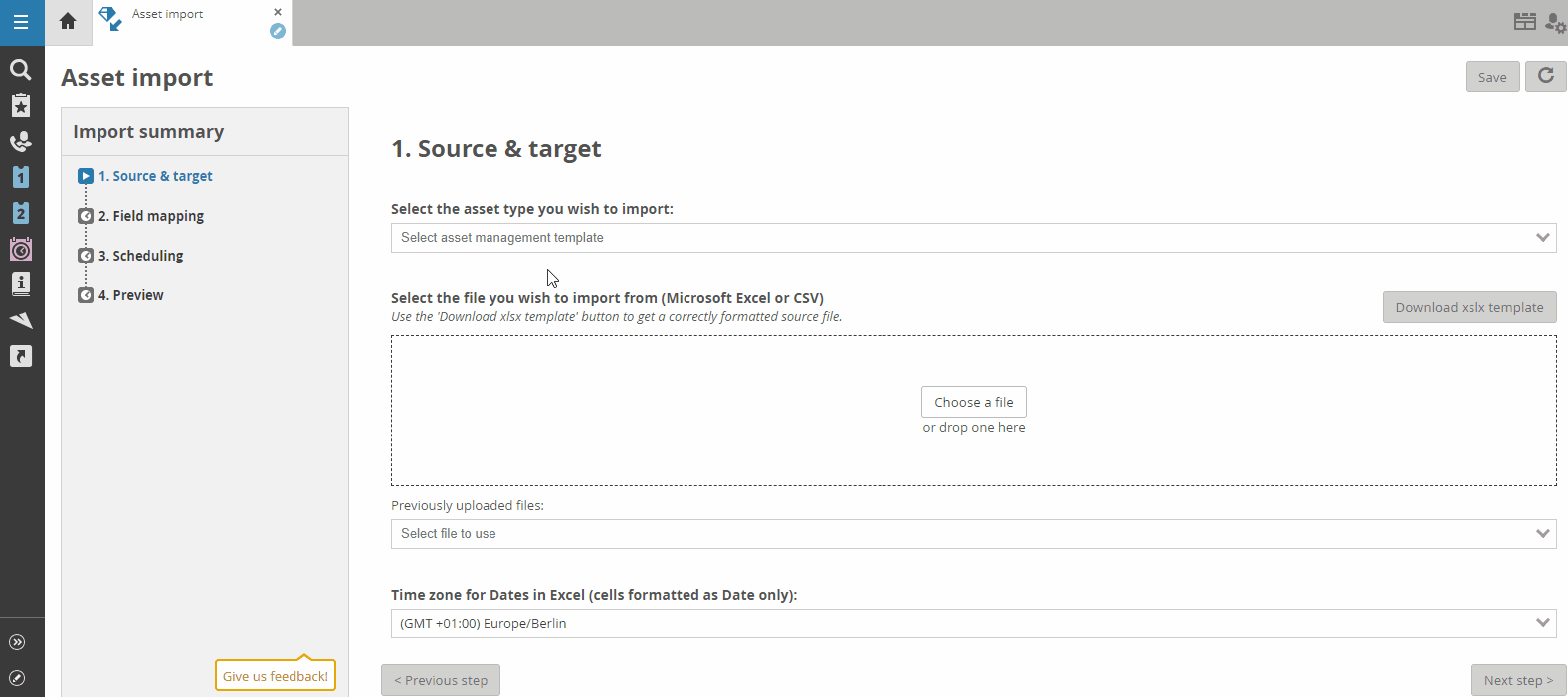1568x697 pixels.
Task: Open the time zone dropdown showing Europe/Berlin
Action: coord(973,623)
